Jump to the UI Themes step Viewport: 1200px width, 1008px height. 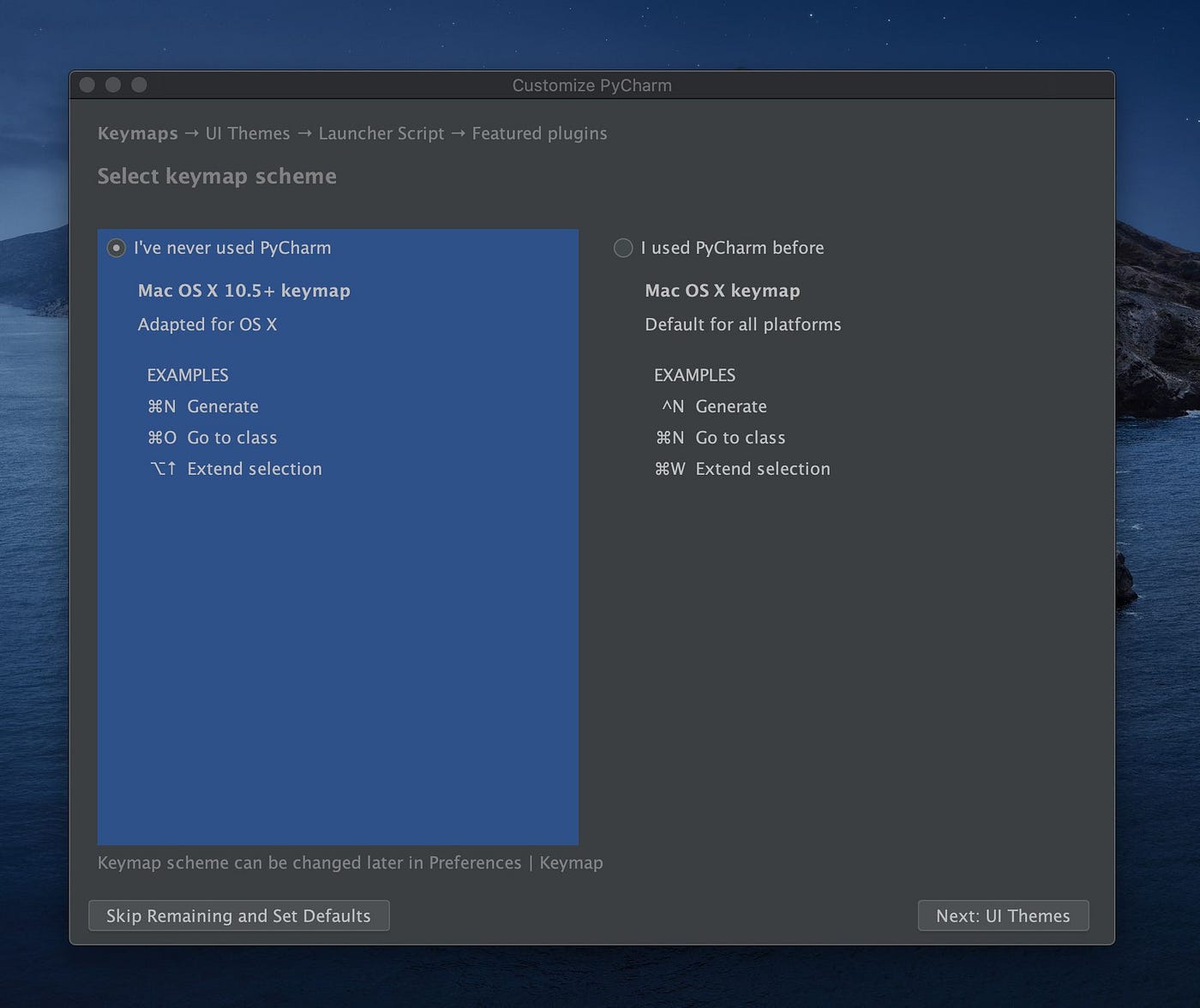pos(248,134)
